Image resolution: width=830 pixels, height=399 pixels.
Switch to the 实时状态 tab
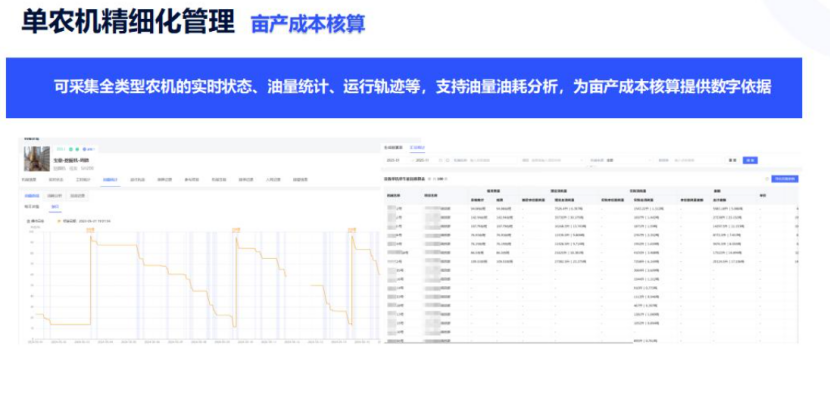(56, 180)
